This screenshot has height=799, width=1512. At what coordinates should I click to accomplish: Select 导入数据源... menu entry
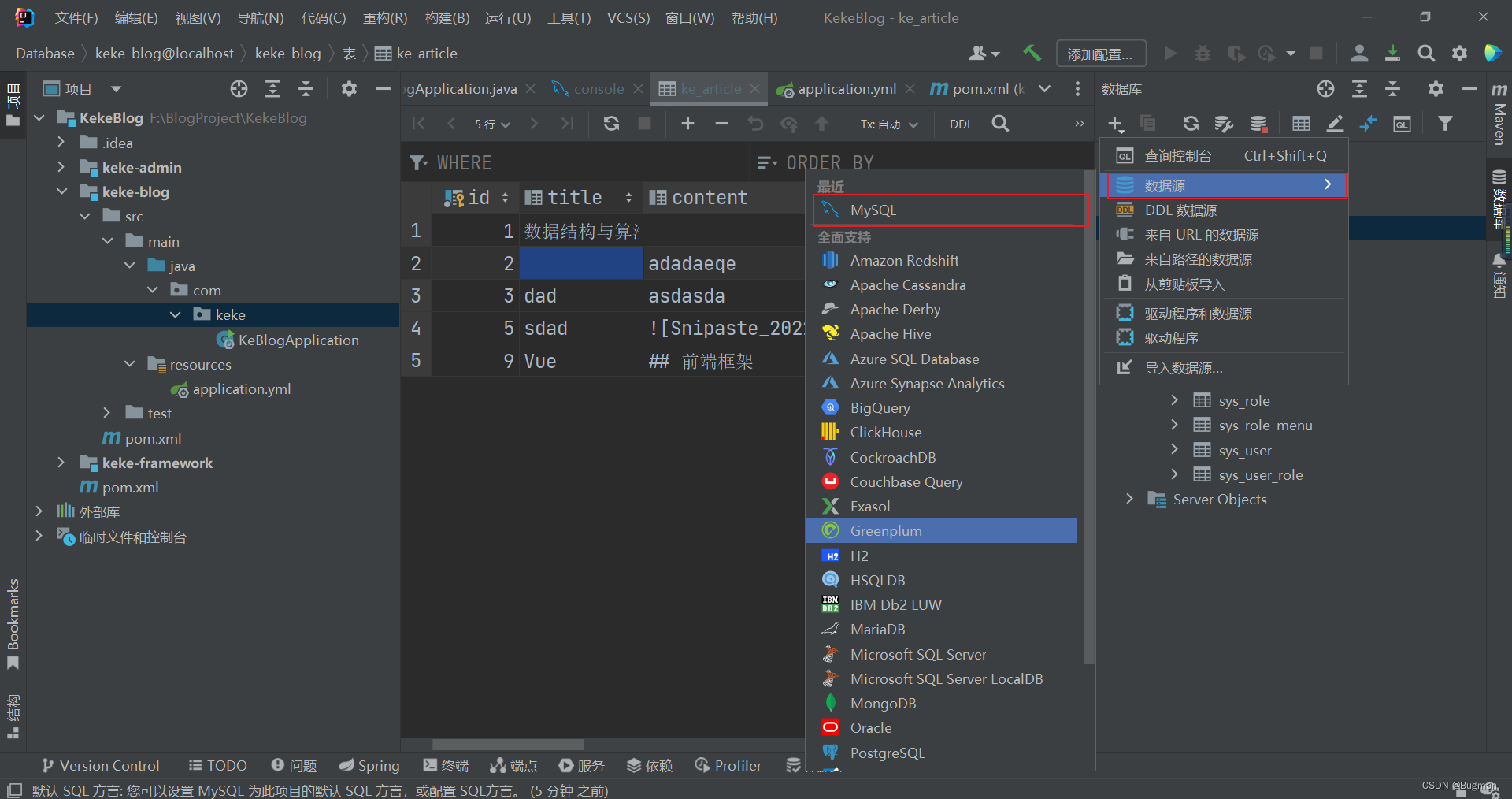pyautogui.click(x=1224, y=367)
